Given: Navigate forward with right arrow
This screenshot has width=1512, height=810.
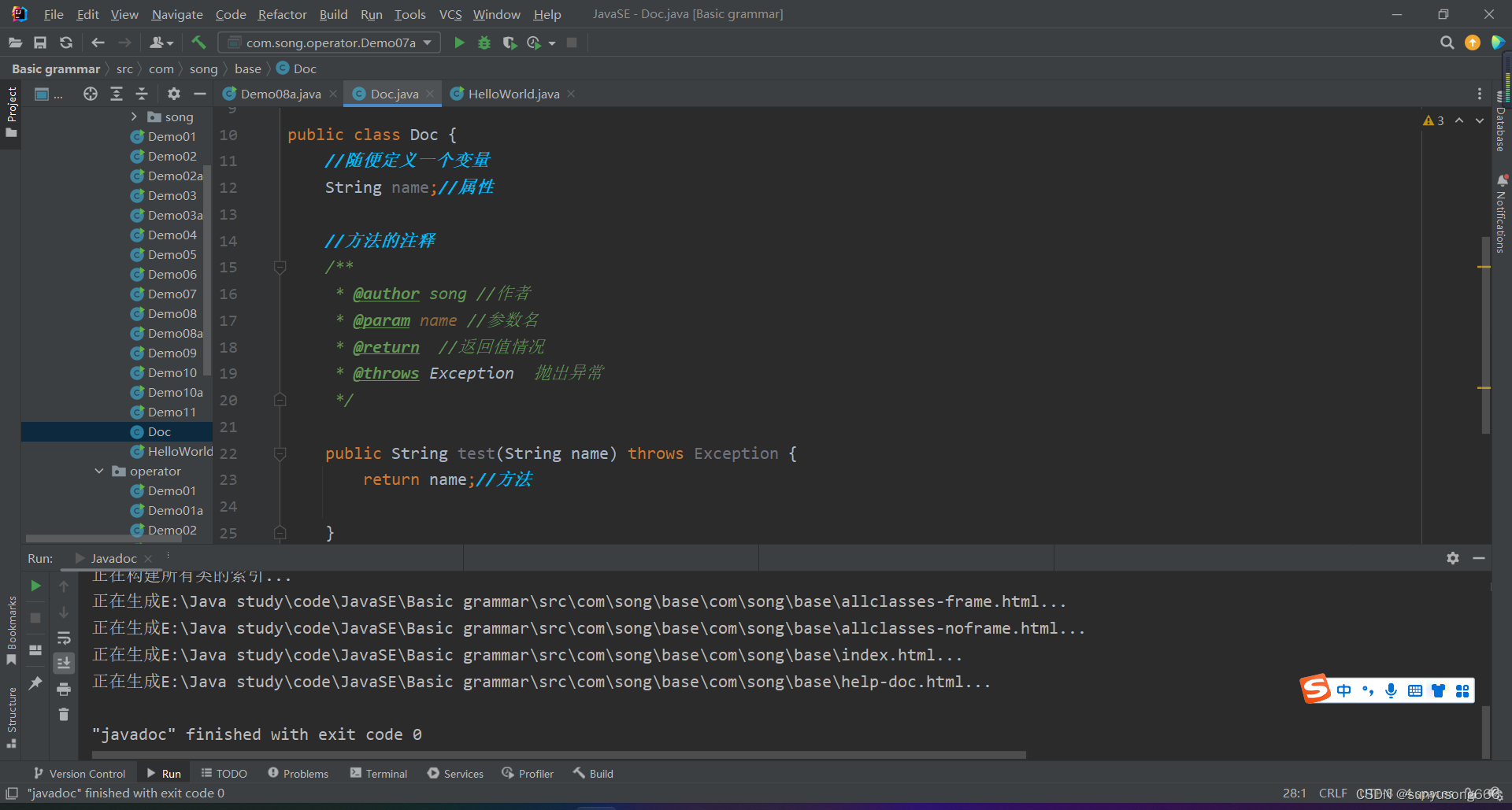Looking at the screenshot, I should tap(124, 43).
